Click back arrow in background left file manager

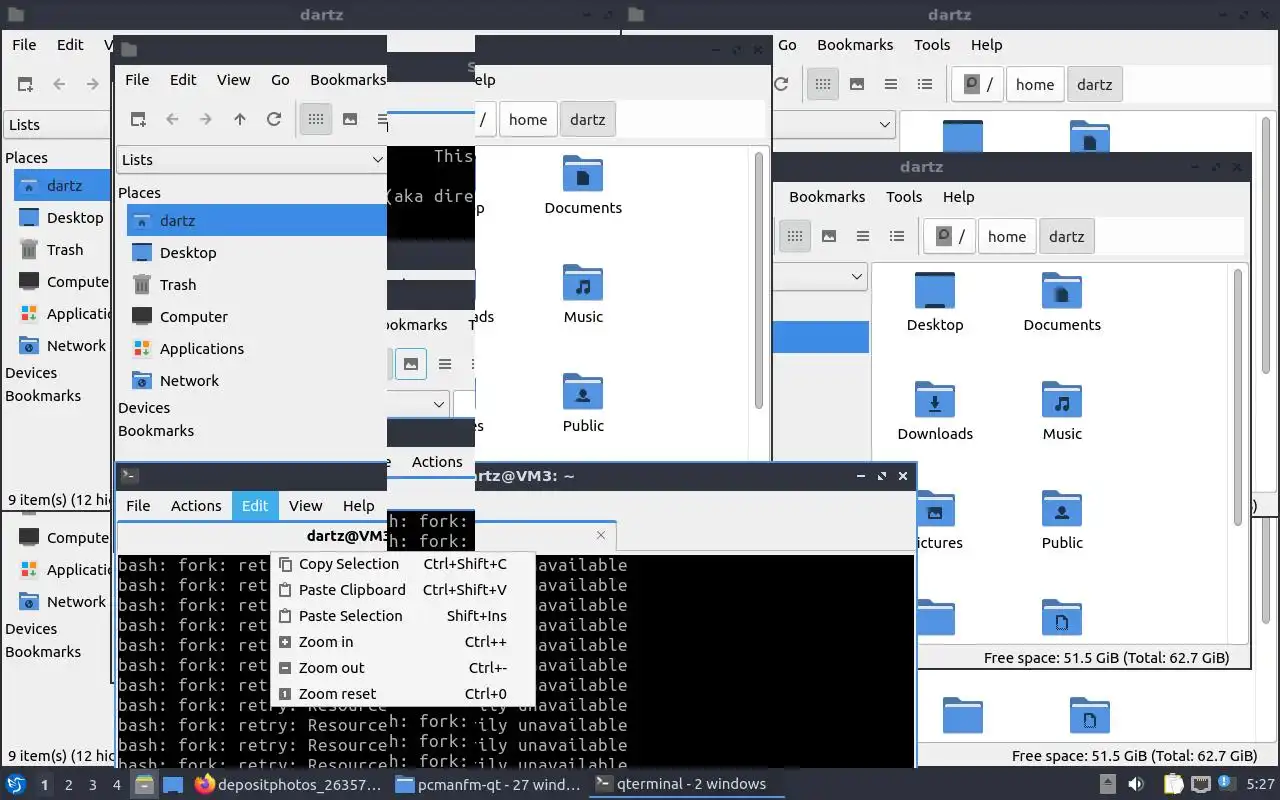(59, 84)
